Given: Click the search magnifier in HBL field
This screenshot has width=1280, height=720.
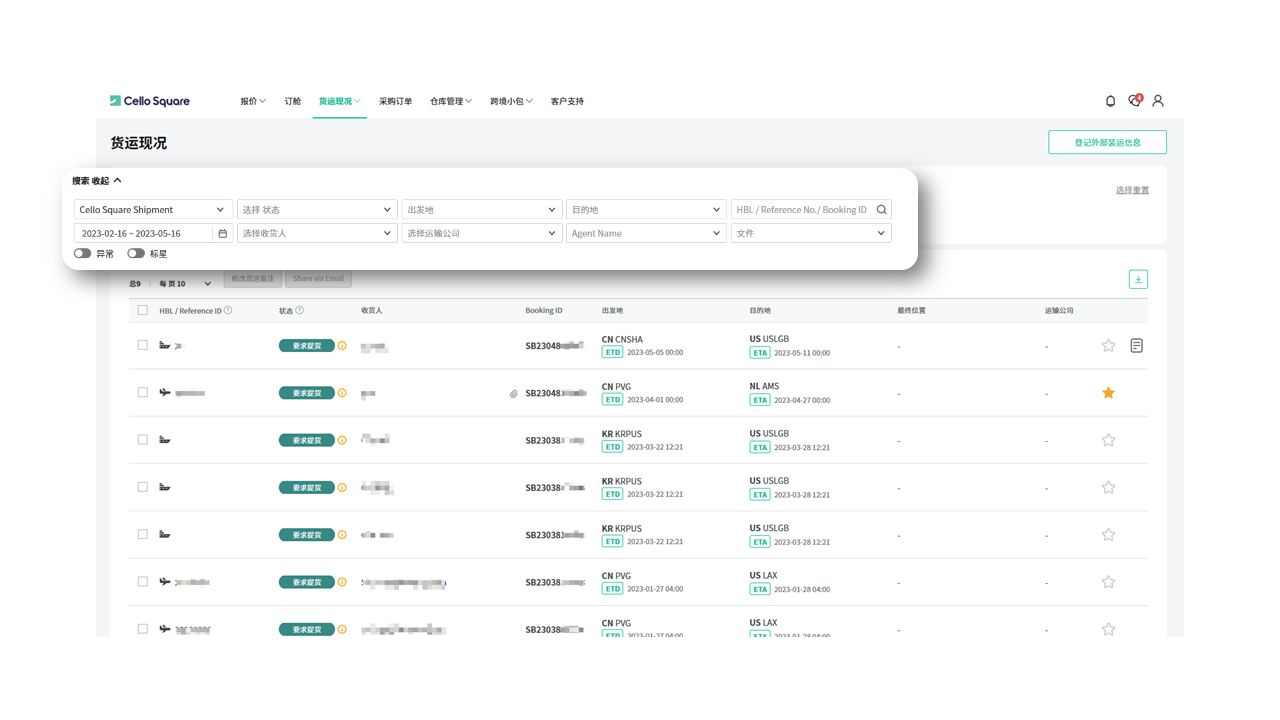Looking at the screenshot, I should tap(881, 210).
